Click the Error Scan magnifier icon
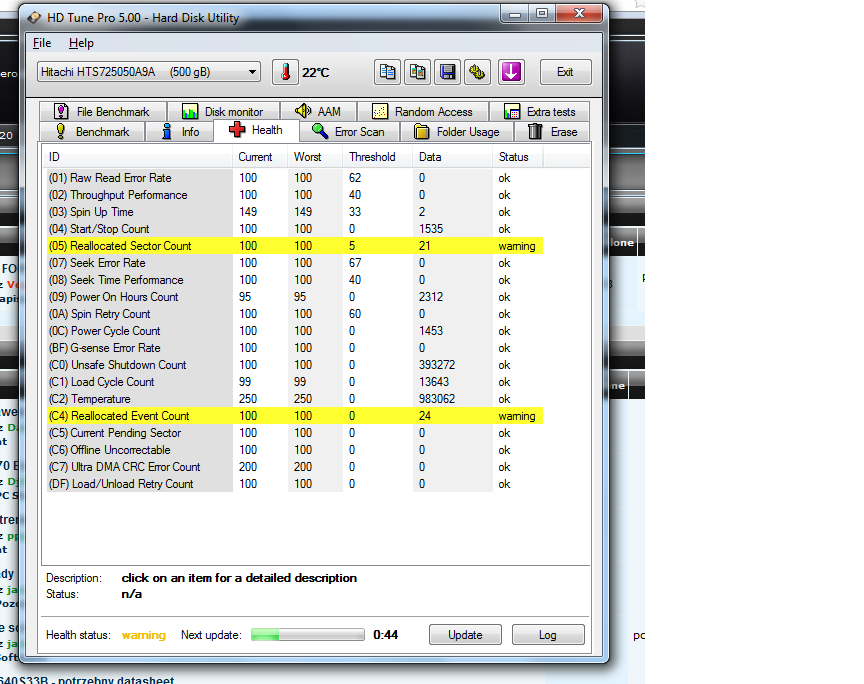Screen dimensions: 864x684 coord(320,131)
